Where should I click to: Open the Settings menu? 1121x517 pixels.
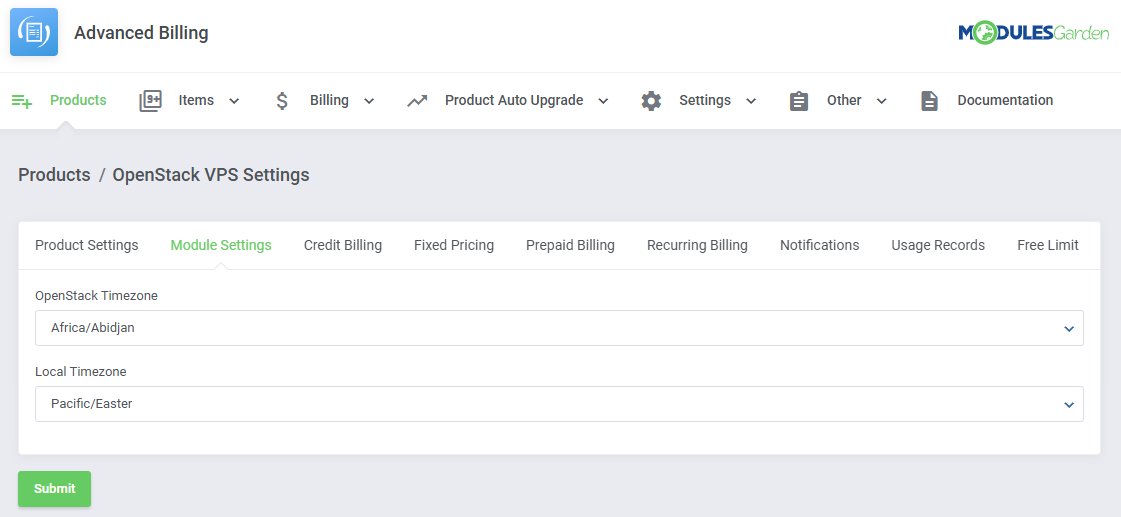point(705,100)
